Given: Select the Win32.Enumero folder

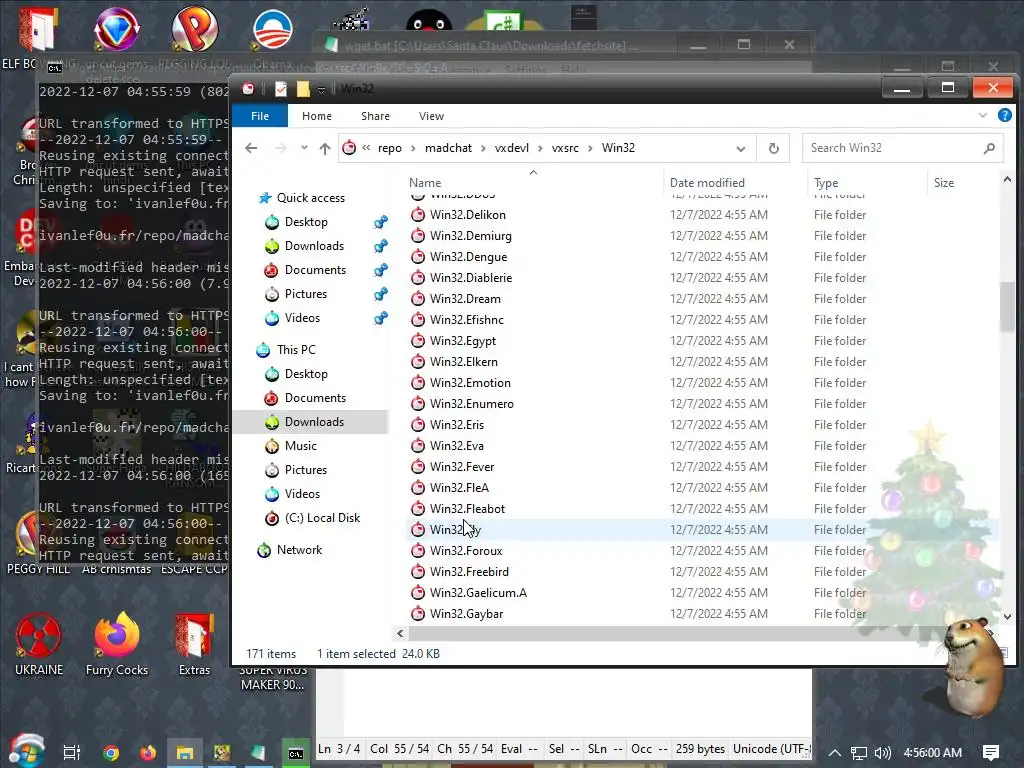Looking at the screenshot, I should click(x=471, y=404).
